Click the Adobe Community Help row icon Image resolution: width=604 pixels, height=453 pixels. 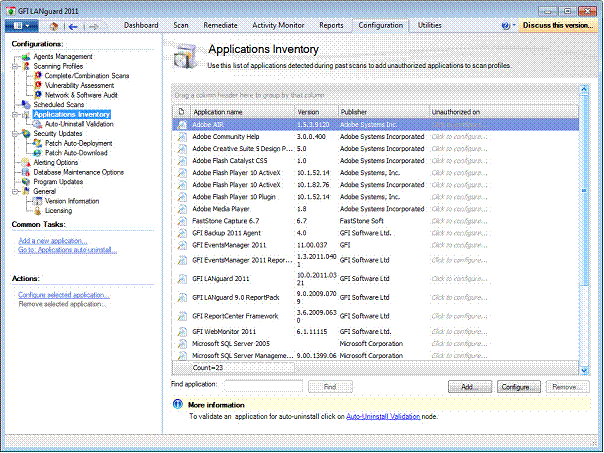coord(182,137)
